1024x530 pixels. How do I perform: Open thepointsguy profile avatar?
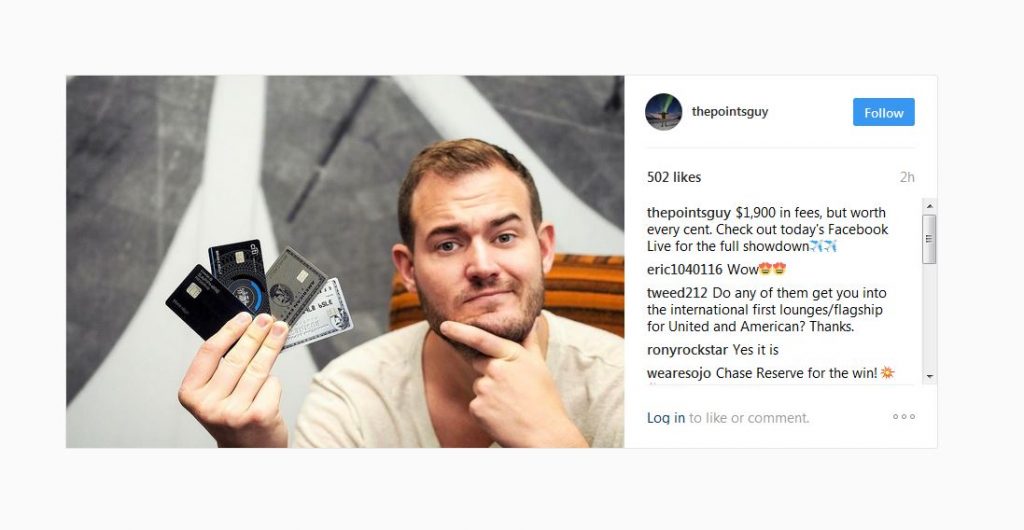[664, 112]
